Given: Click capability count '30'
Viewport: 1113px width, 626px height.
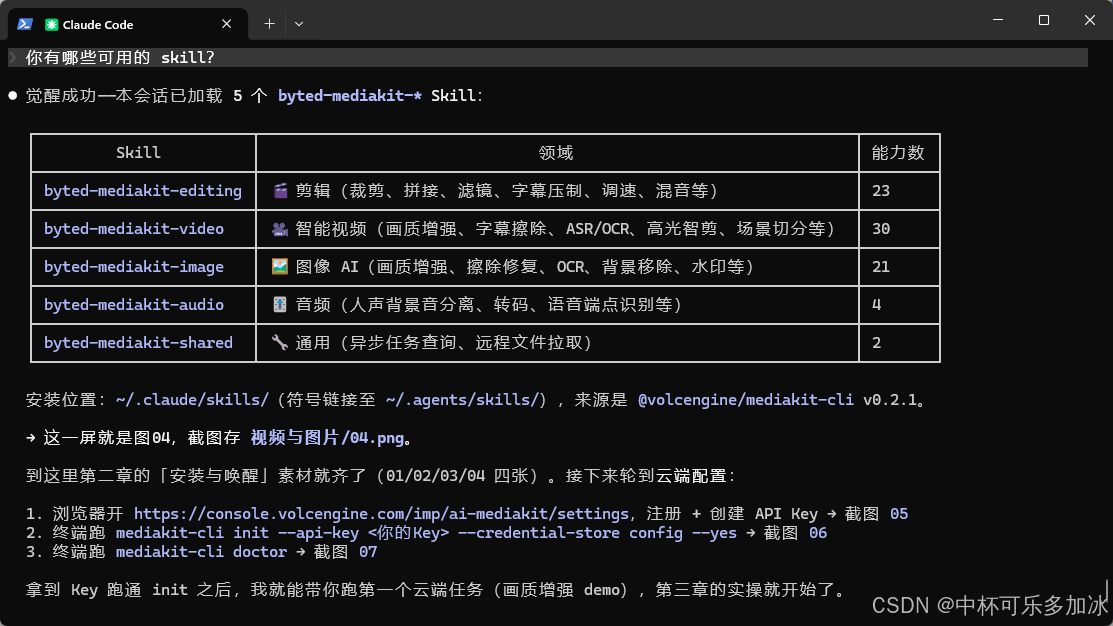Looking at the screenshot, I should click(881, 229).
